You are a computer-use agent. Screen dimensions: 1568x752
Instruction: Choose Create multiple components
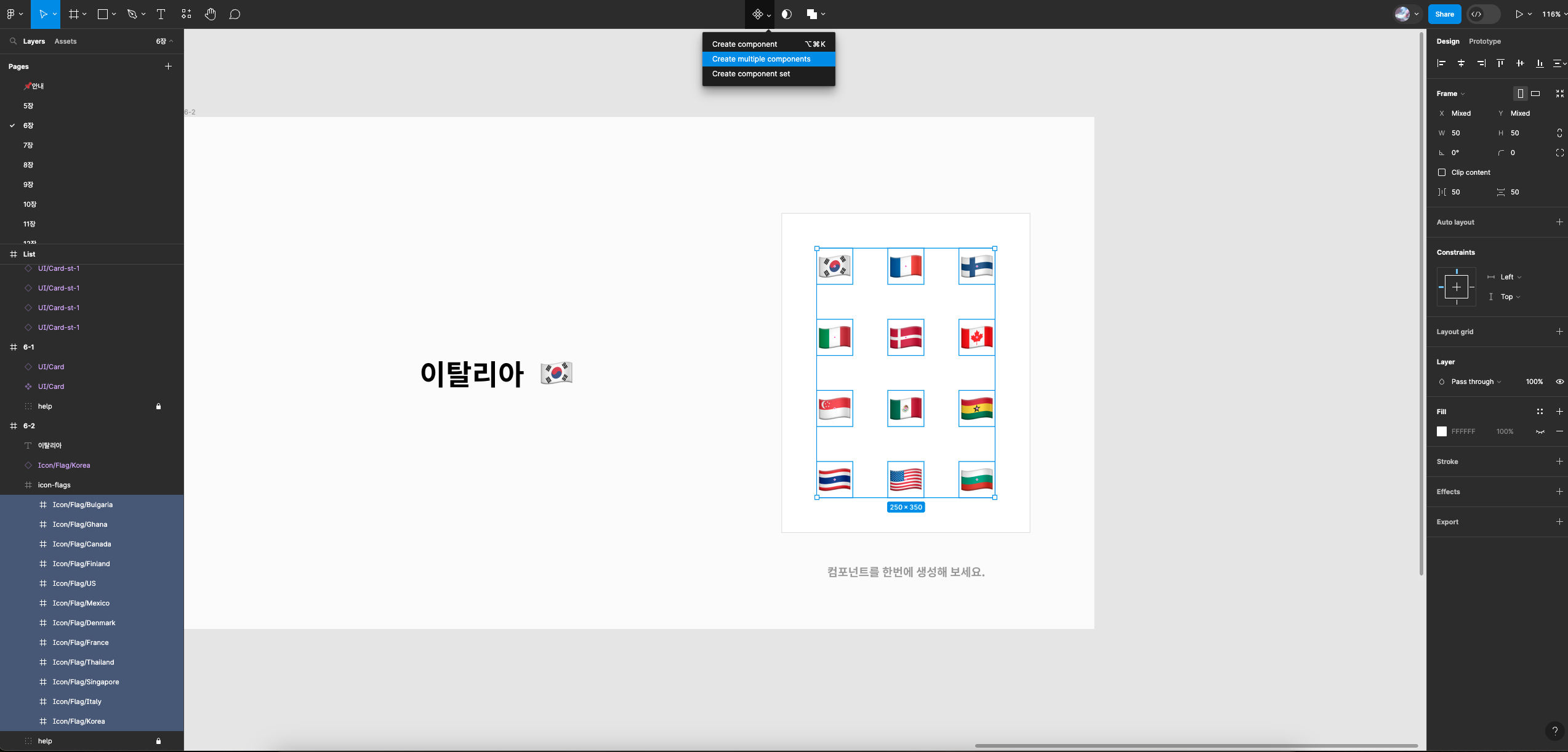click(x=761, y=59)
